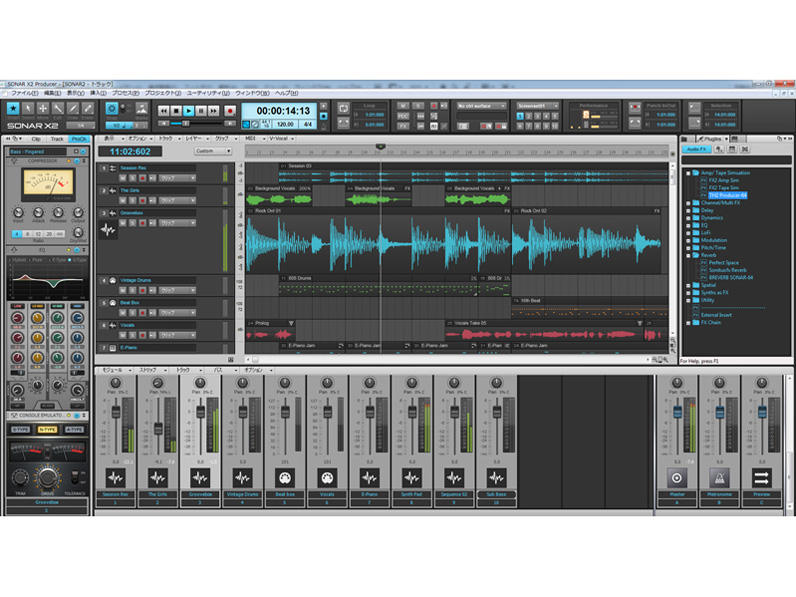Click the Beat box channel MIDI icon

pos(285,478)
